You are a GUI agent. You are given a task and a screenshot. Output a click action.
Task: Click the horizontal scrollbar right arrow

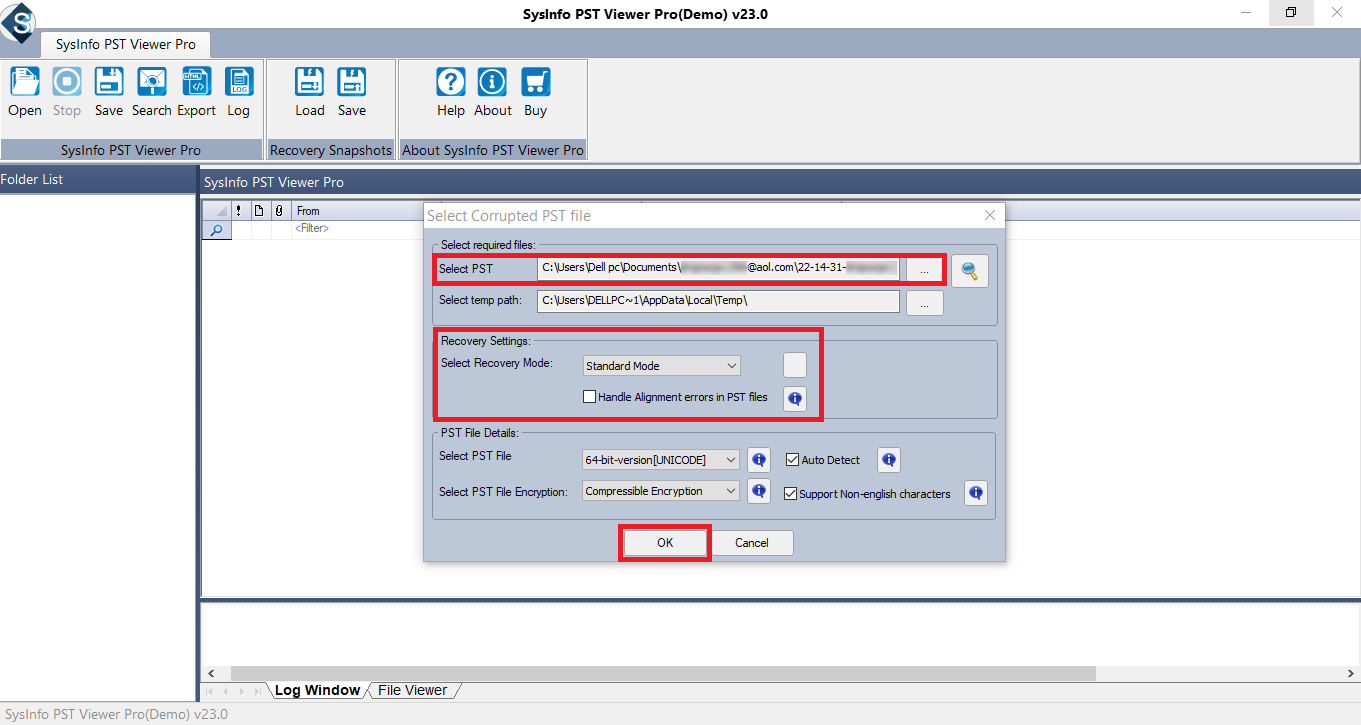coord(1352,673)
